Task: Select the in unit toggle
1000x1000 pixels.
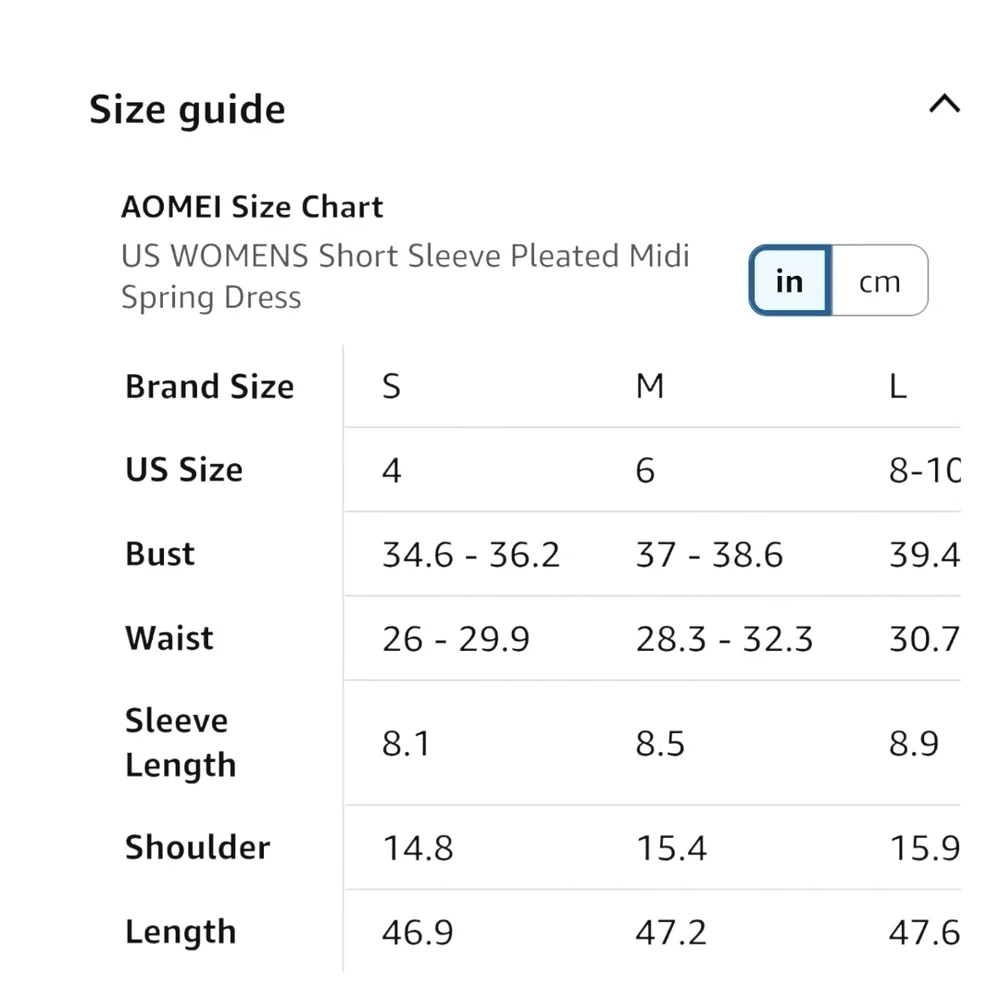Action: [x=790, y=281]
